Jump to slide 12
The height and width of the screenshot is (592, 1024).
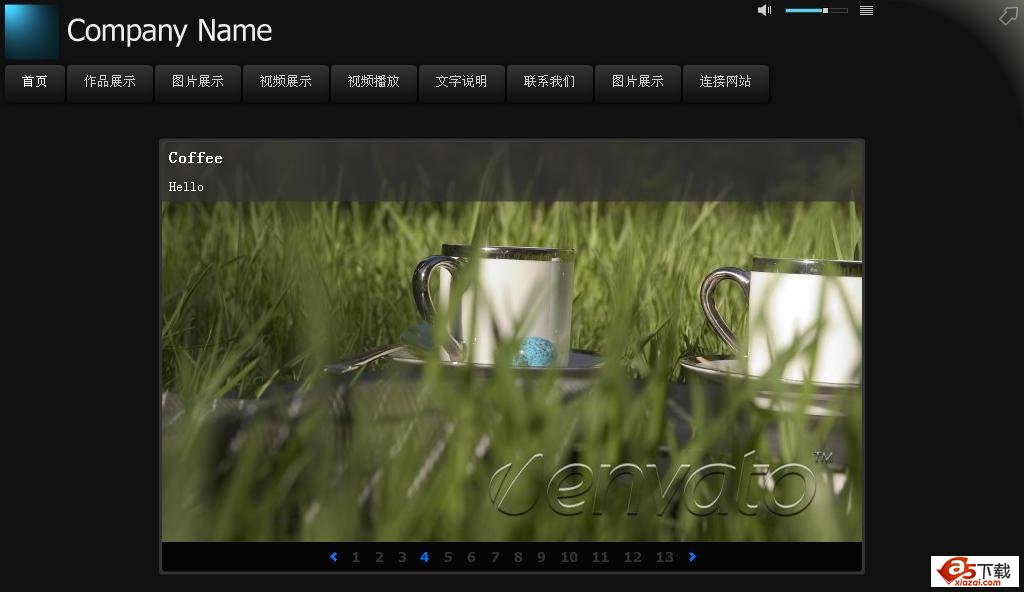[632, 557]
